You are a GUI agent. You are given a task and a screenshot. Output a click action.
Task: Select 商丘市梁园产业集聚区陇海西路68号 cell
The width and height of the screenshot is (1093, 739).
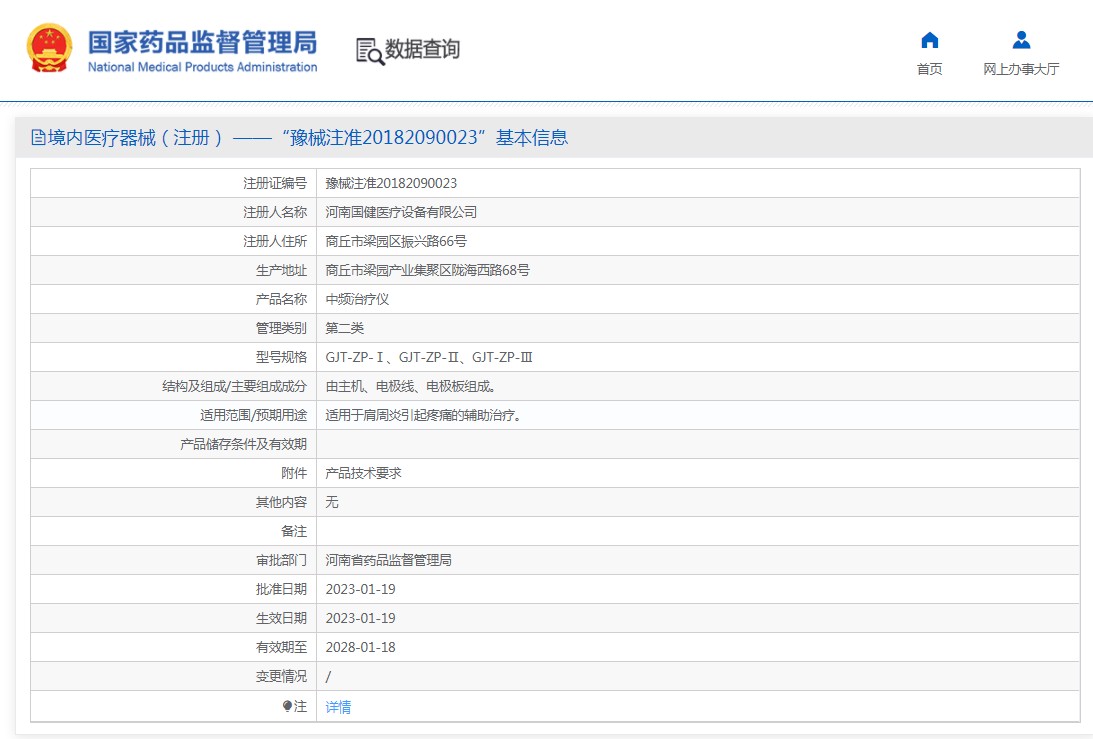tap(427, 270)
